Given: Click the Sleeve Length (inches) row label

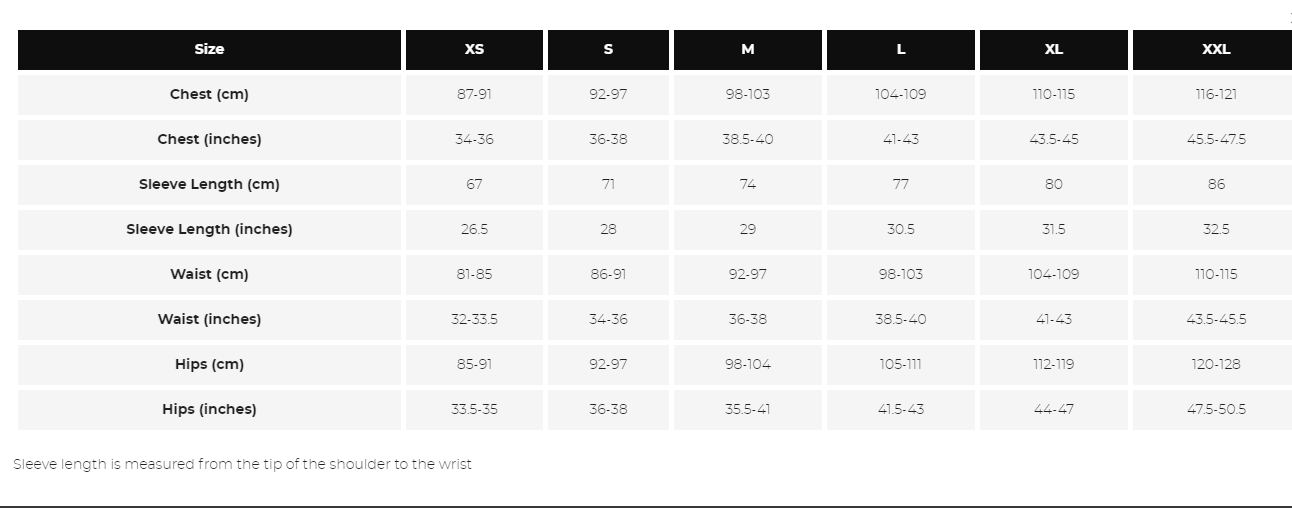Looking at the screenshot, I should coord(209,229).
